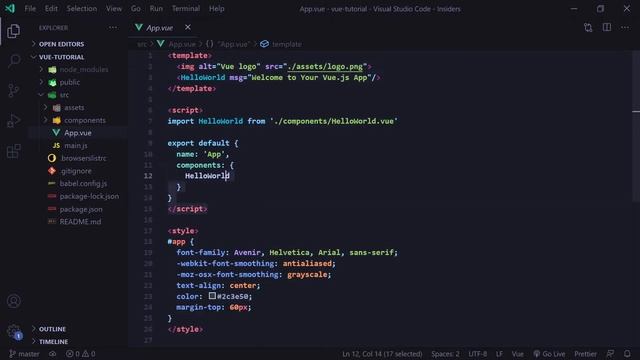Open notifications bell in status bar
This screenshot has width=640, height=360.
click(x=627, y=354)
